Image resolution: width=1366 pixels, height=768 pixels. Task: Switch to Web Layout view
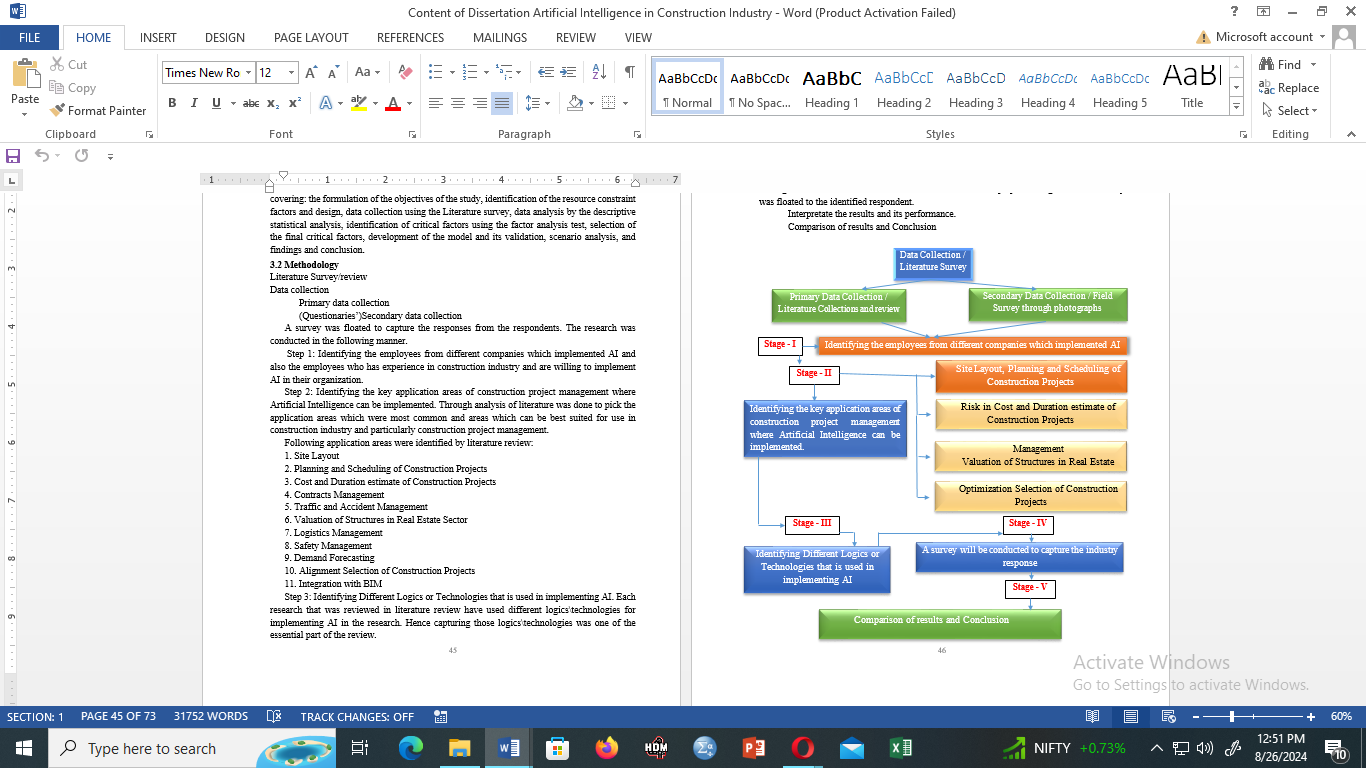1168,717
